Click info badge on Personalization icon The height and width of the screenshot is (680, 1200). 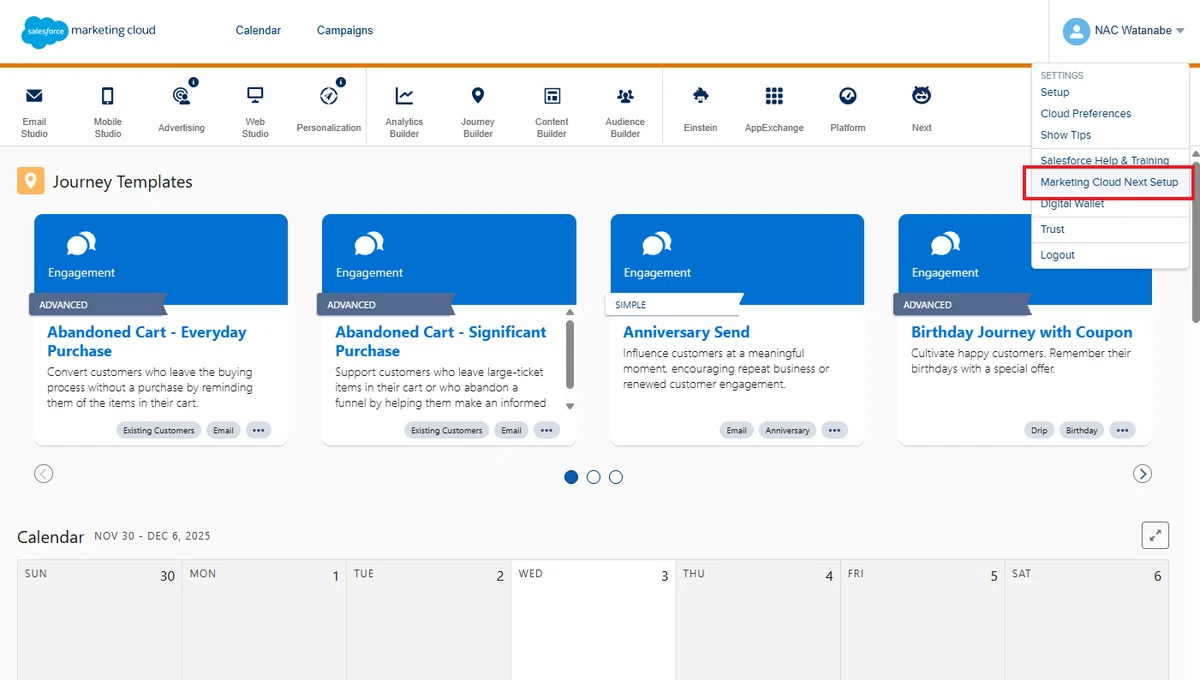coord(341,83)
